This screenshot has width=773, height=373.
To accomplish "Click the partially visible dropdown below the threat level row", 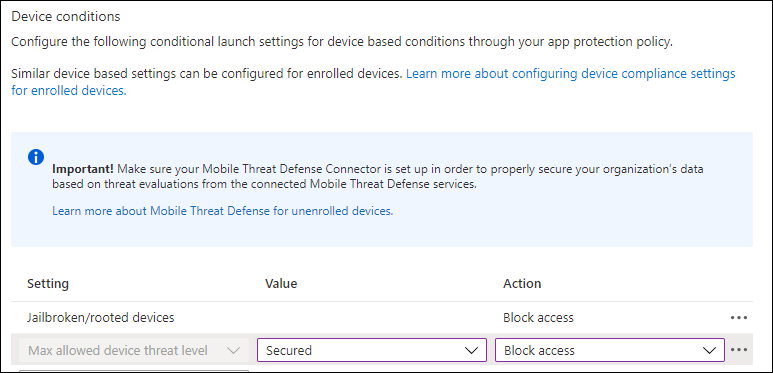I will (x=134, y=371).
